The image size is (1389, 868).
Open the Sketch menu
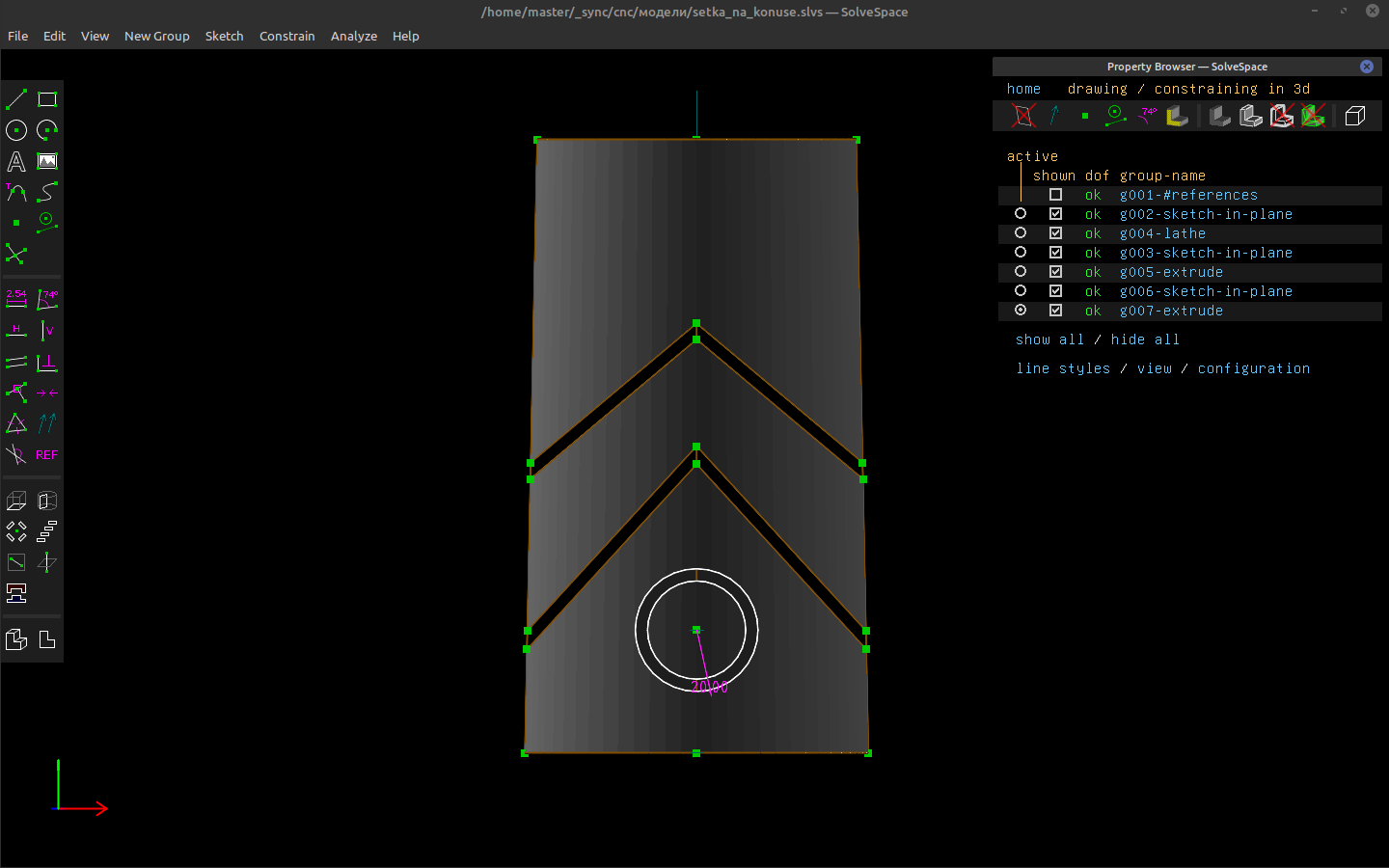(x=224, y=36)
